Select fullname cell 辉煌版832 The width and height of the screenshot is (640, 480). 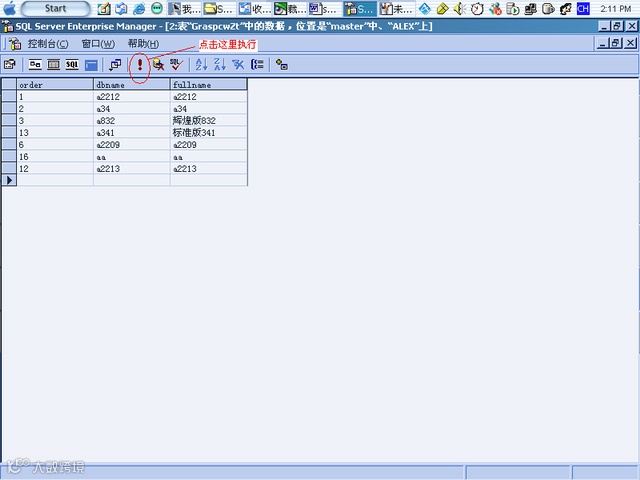tap(208, 120)
